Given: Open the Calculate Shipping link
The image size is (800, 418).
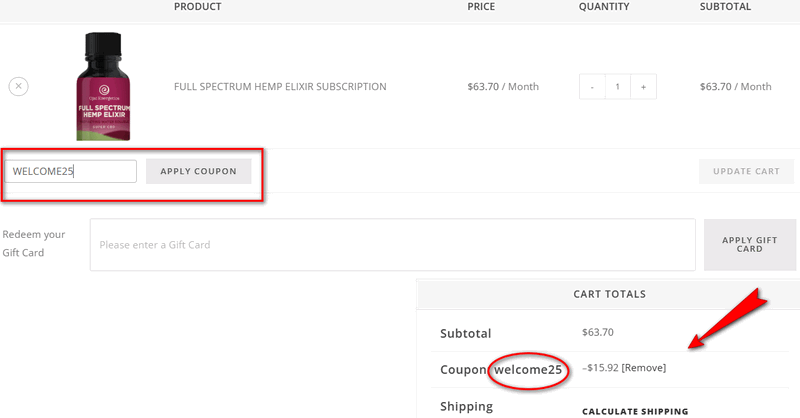Looking at the screenshot, I should (635, 411).
